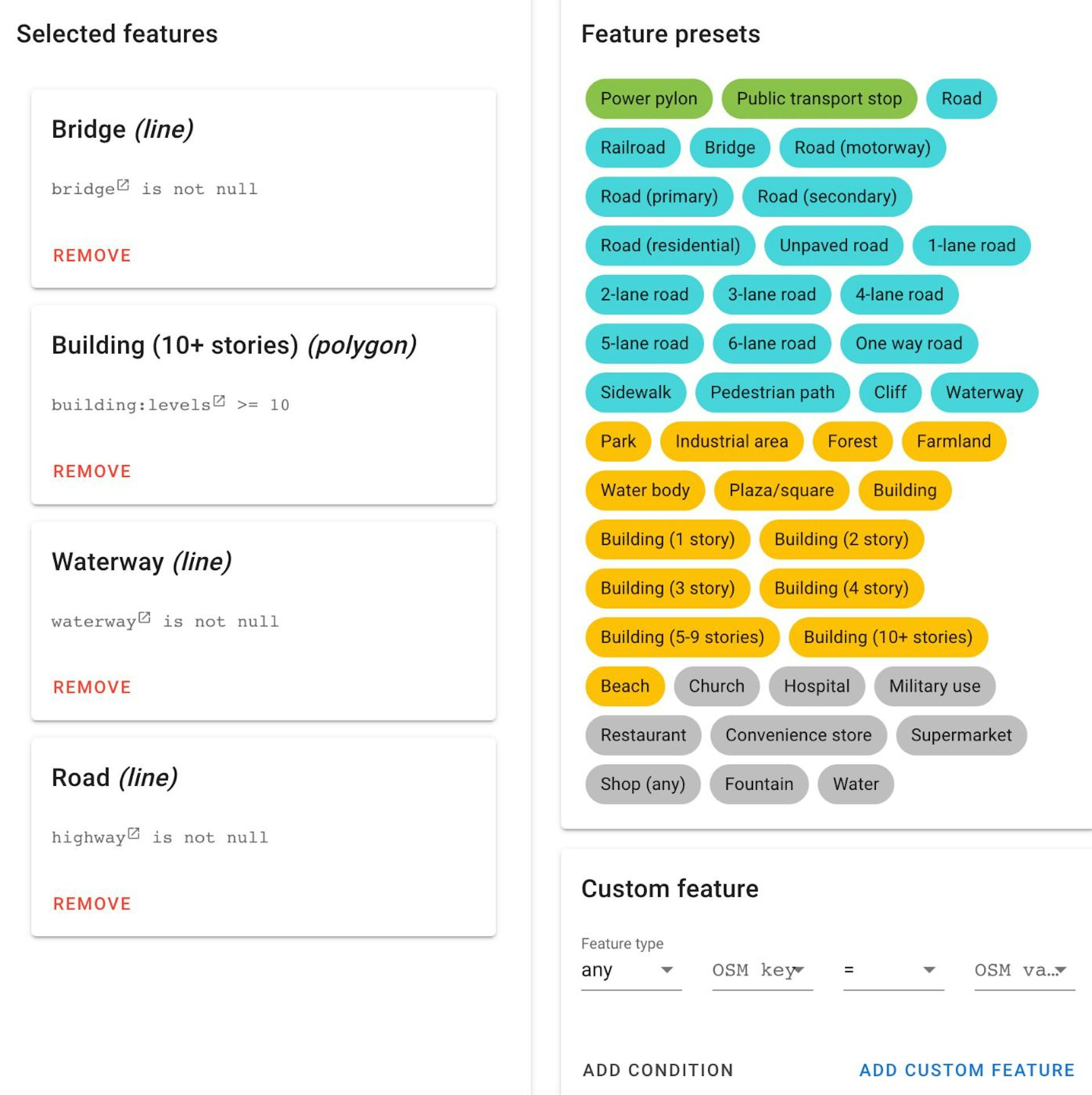Add the Public transport stop preset
This screenshot has width=1092, height=1095.
[x=819, y=99]
